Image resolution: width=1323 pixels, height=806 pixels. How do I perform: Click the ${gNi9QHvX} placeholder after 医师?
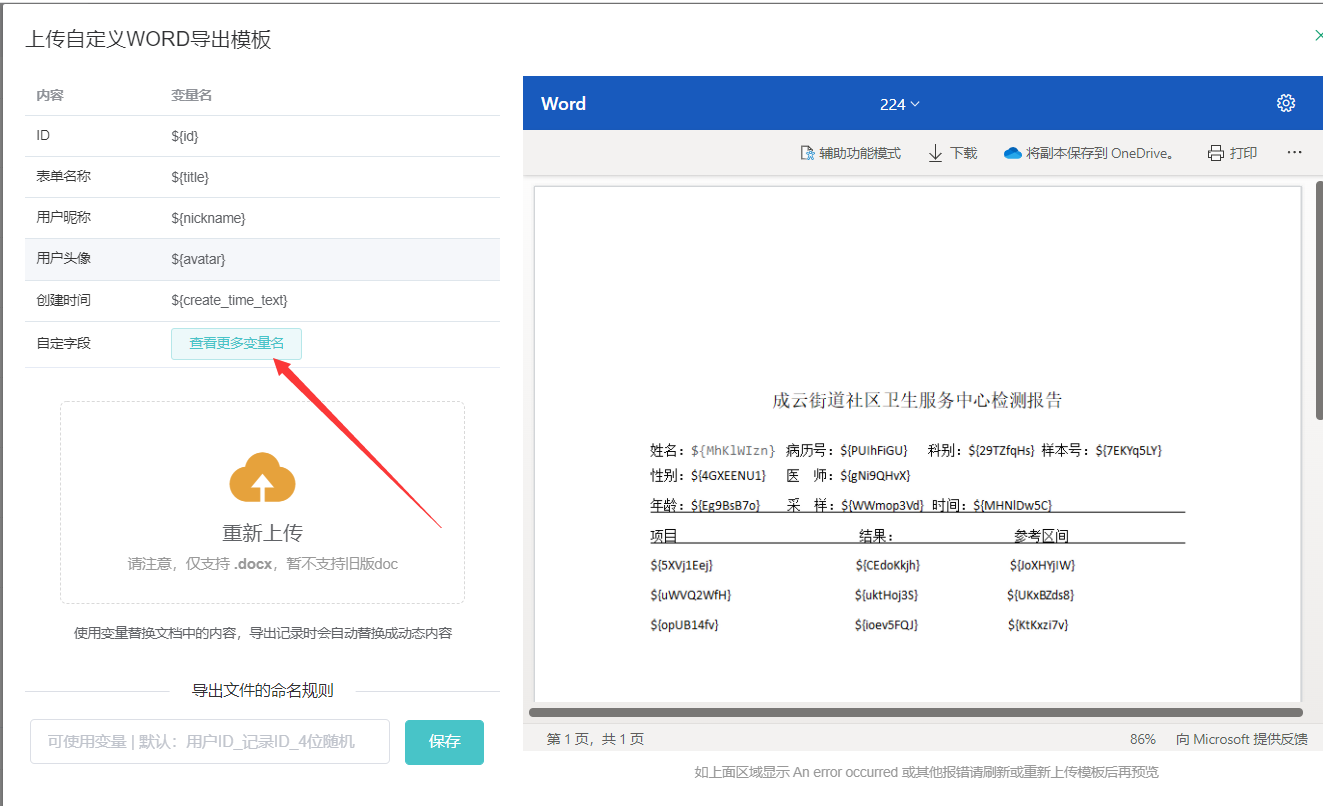click(875, 475)
